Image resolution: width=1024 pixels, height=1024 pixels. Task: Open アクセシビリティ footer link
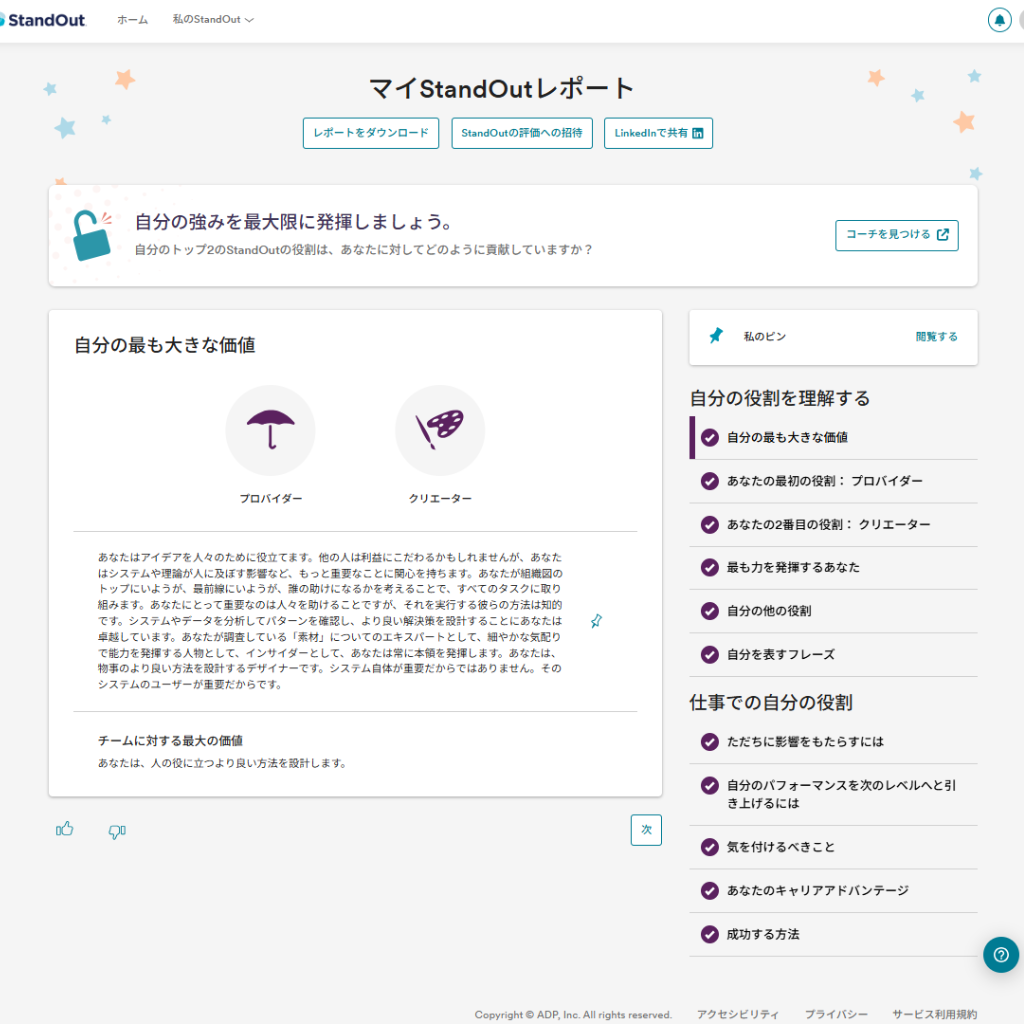[737, 1014]
